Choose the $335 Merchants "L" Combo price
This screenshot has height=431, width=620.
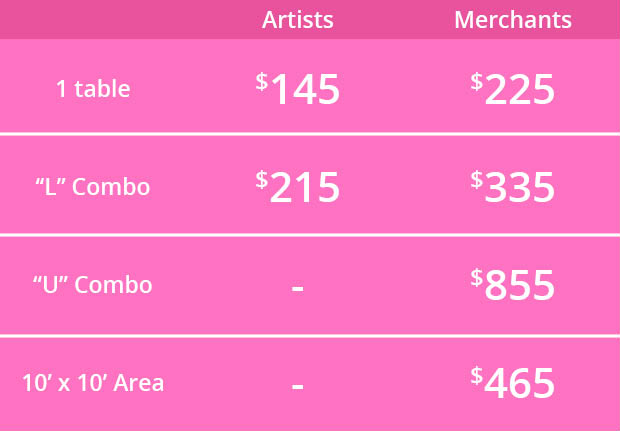coord(513,187)
